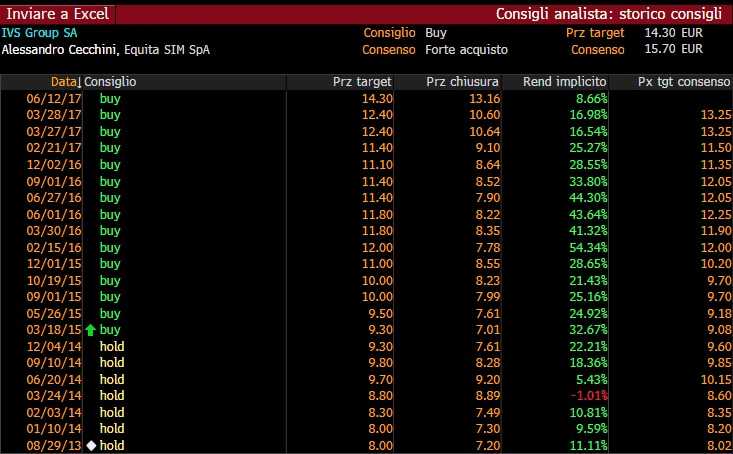Viewport: 733px width, 454px height.
Task: Sort by the Data column header
Action: coord(63,81)
